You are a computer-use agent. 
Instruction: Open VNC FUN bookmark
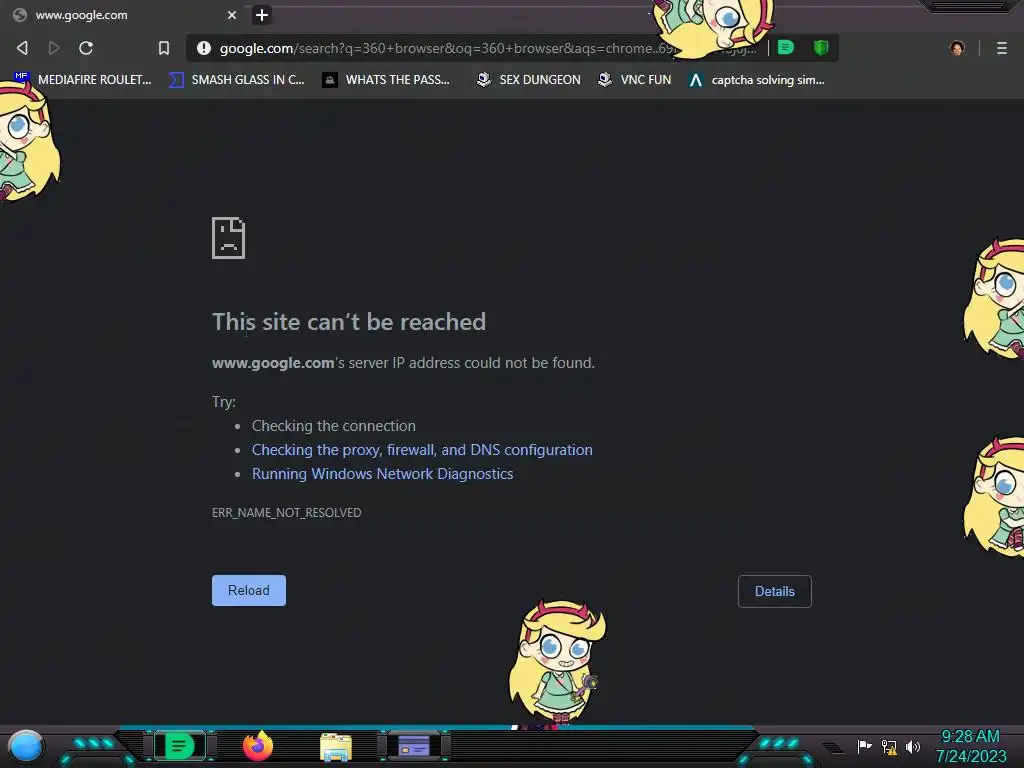coord(634,80)
